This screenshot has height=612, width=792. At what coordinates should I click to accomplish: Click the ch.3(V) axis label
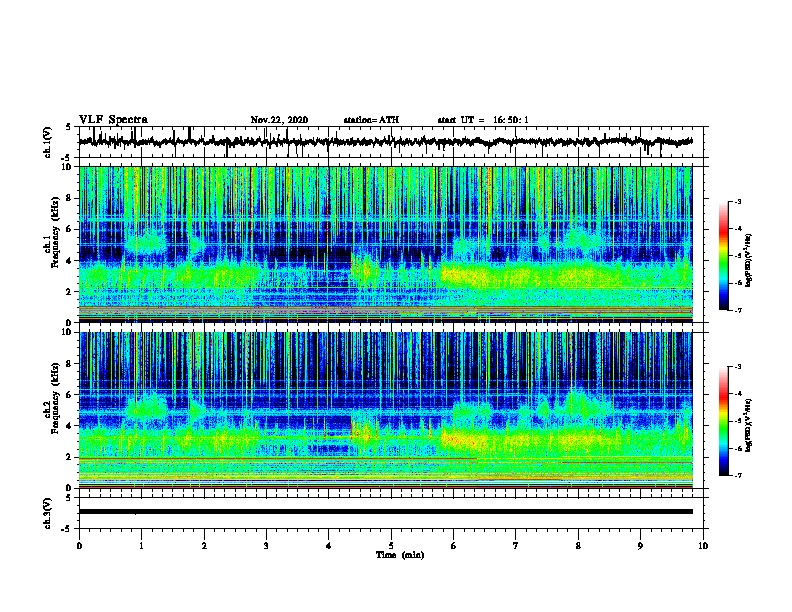[x=48, y=513]
